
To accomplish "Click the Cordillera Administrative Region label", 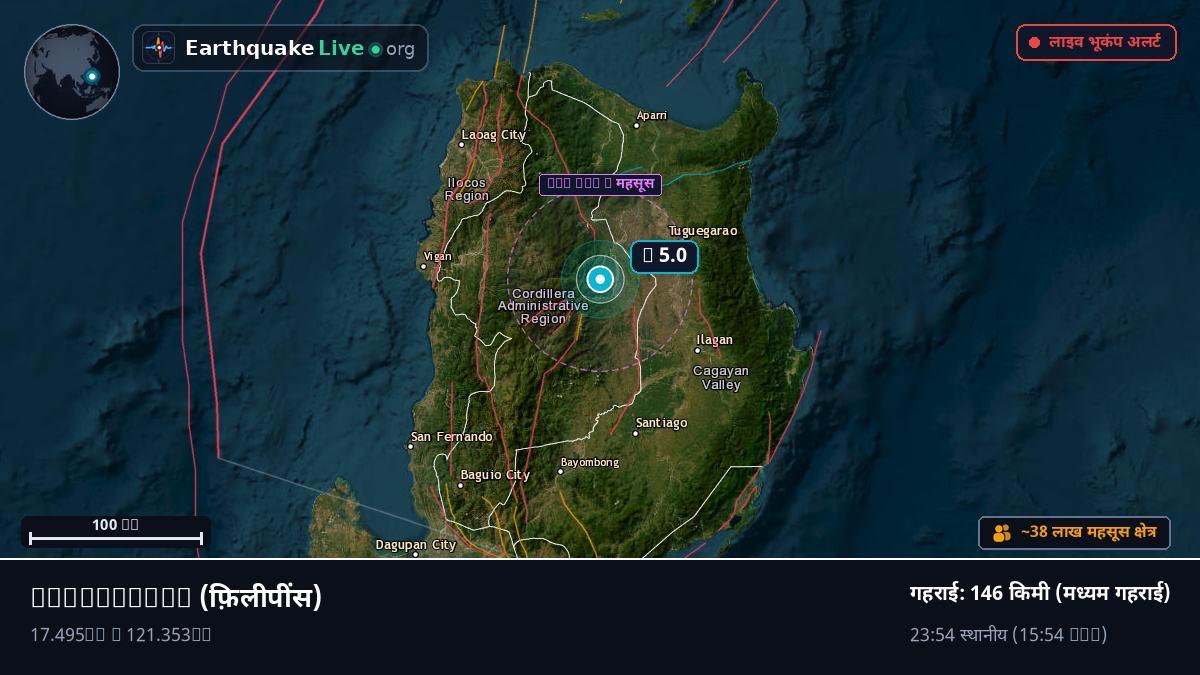I will click(x=543, y=306).
